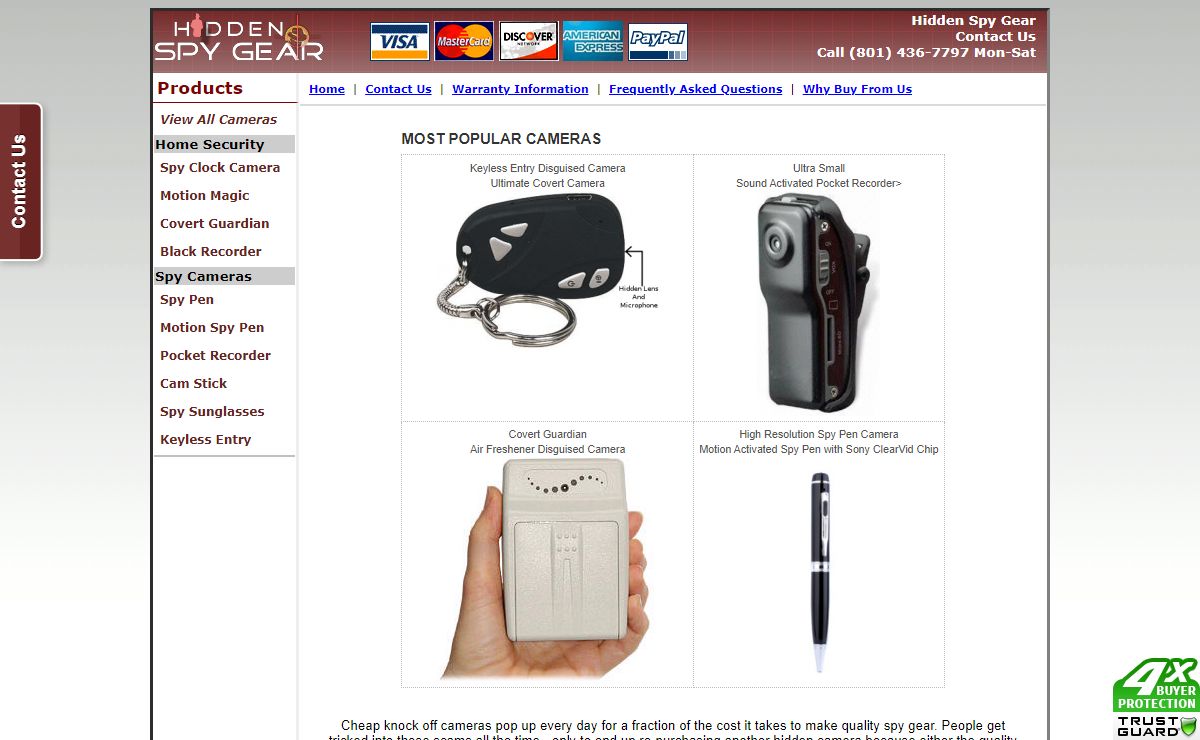
Task: Open Frequently Asked Questions link
Action: (695, 89)
